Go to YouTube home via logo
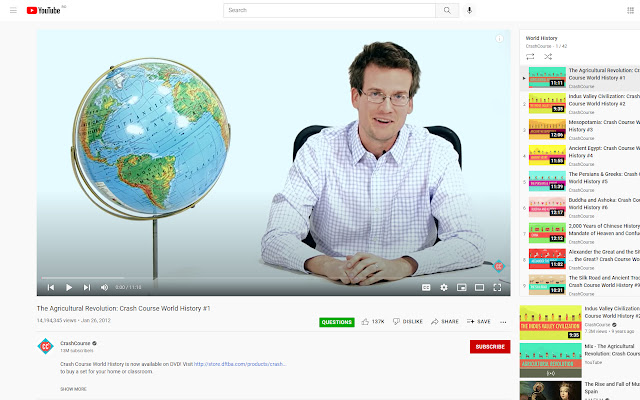This screenshot has width=640, height=400. click(44, 10)
